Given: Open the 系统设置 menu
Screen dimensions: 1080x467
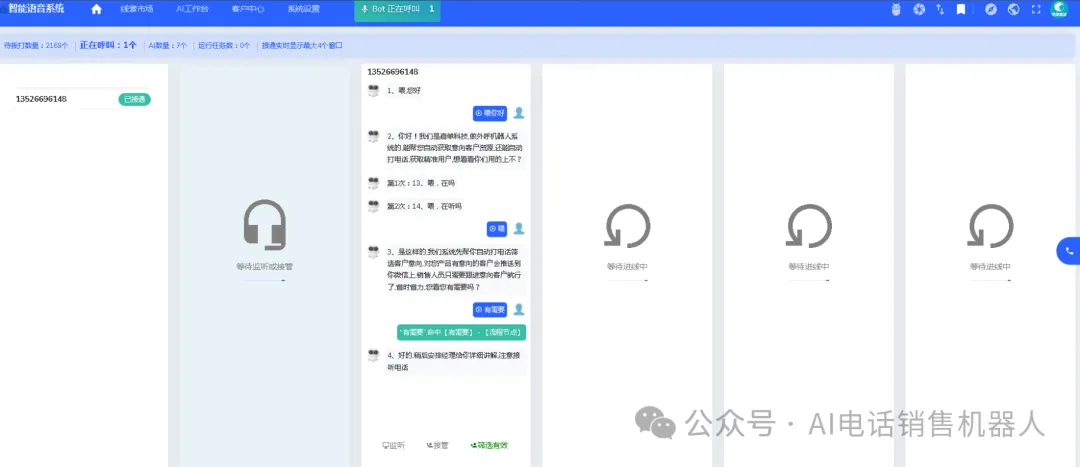Looking at the screenshot, I should click(304, 10).
